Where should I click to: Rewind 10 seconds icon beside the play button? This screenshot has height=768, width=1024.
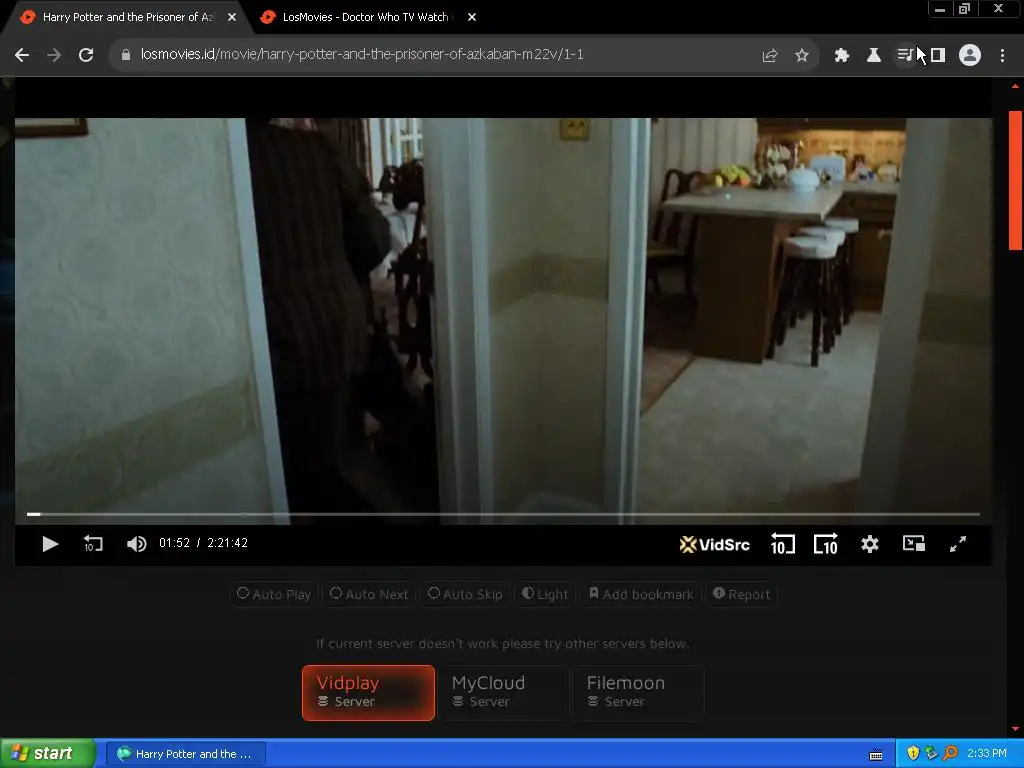93,543
